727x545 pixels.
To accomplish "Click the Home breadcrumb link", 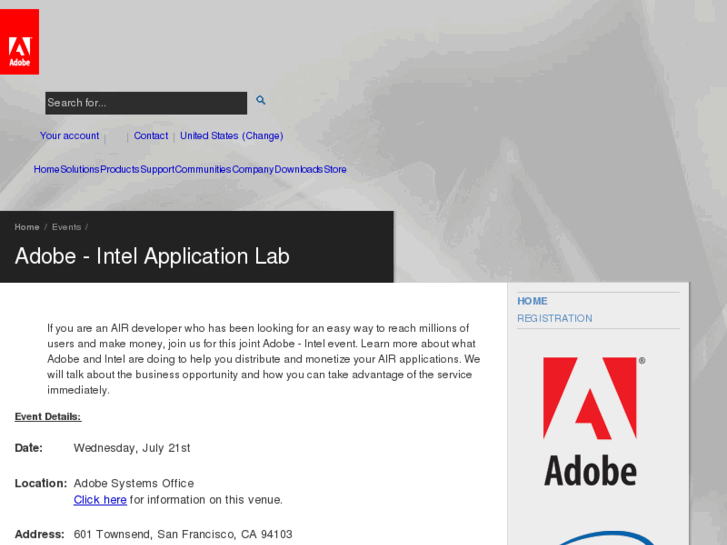I will [27, 227].
